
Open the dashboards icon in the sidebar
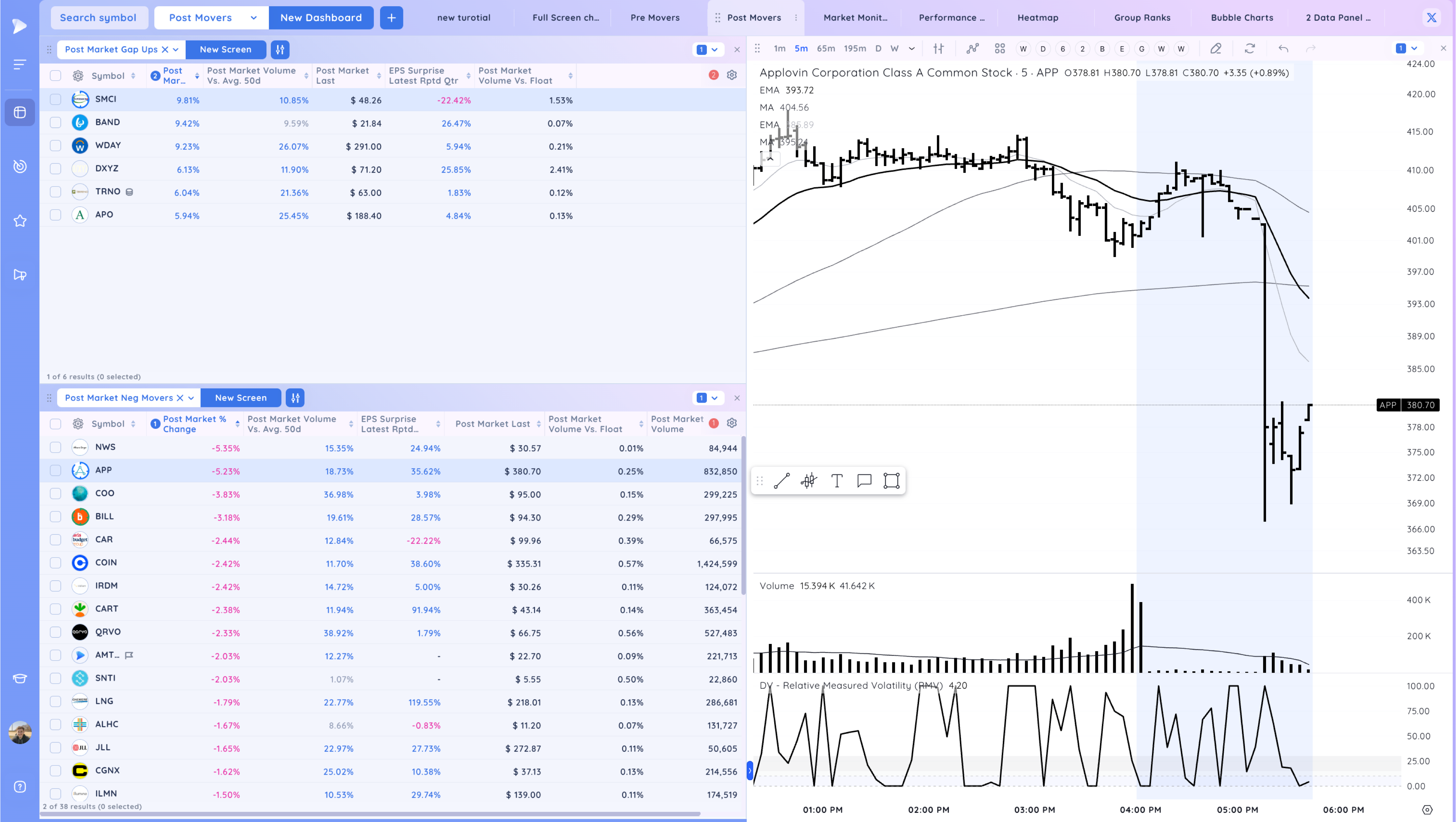pyautogui.click(x=20, y=112)
